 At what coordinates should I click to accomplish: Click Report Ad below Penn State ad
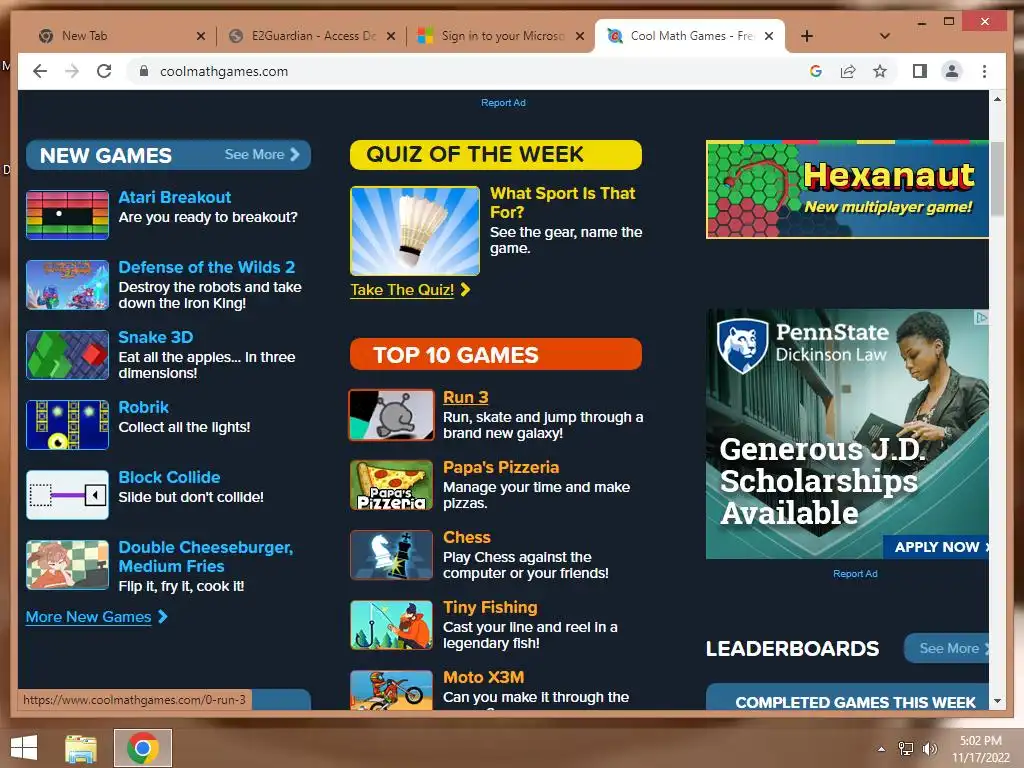click(x=855, y=573)
